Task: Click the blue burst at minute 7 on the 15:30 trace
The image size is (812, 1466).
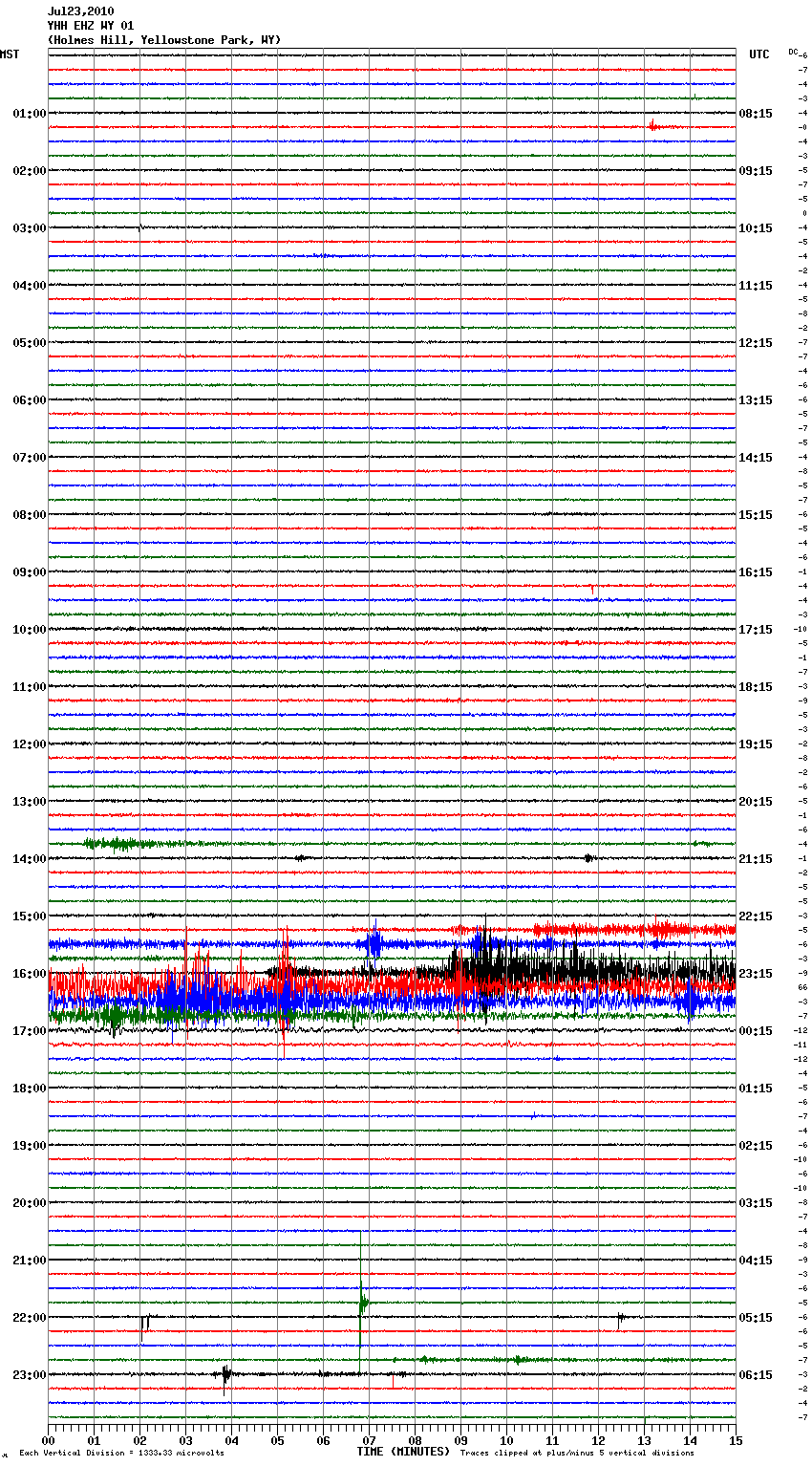Action: point(373,943)
